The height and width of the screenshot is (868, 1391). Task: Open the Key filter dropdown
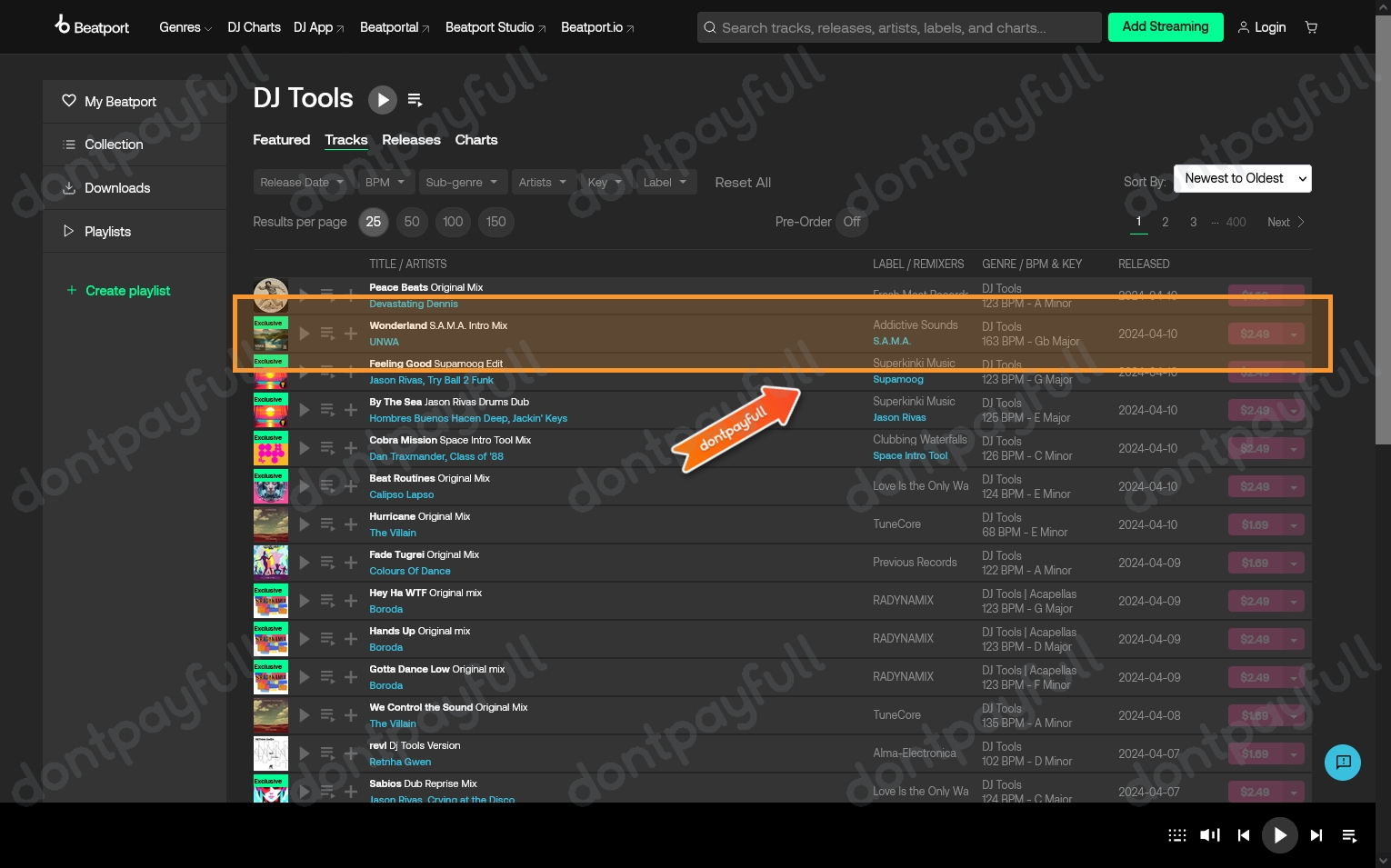[603, 182]
